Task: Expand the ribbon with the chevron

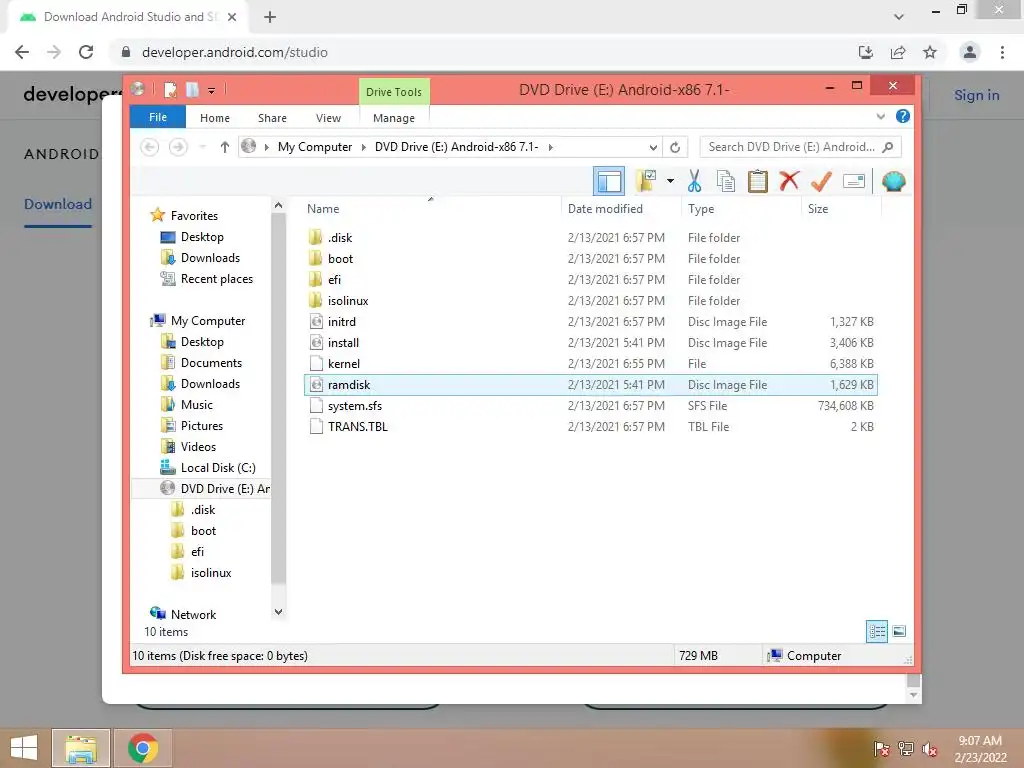Action: 880,116
